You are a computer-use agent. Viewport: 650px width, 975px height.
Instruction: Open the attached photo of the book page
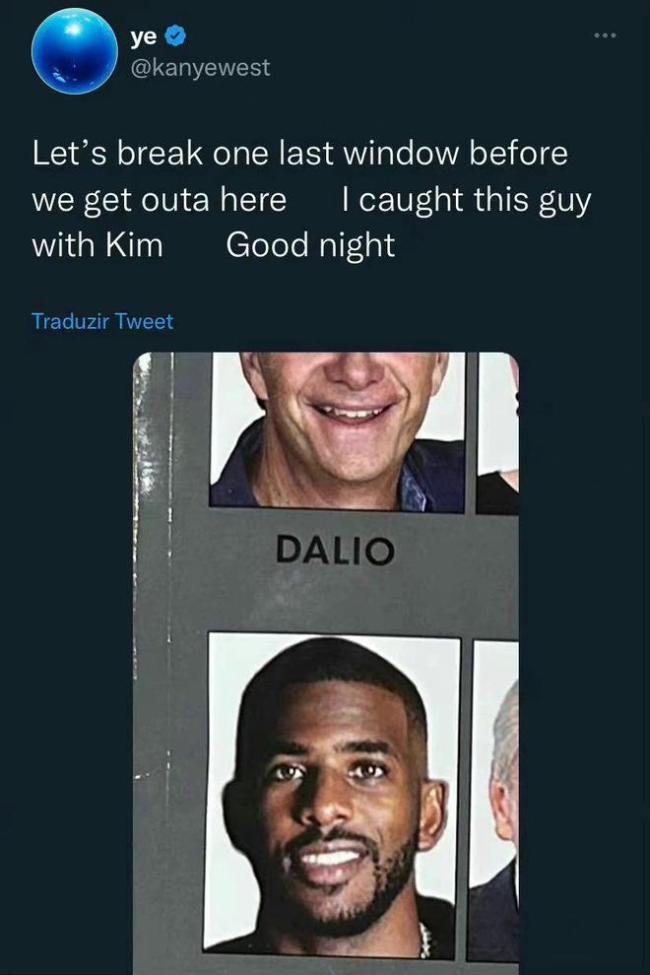[x=325, y=663]
